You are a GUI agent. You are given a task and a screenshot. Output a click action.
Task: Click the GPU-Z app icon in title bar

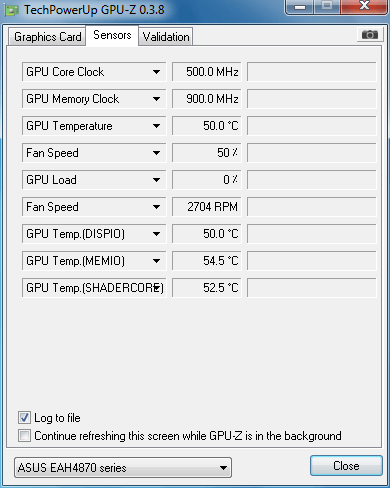(x=12, y=10)
